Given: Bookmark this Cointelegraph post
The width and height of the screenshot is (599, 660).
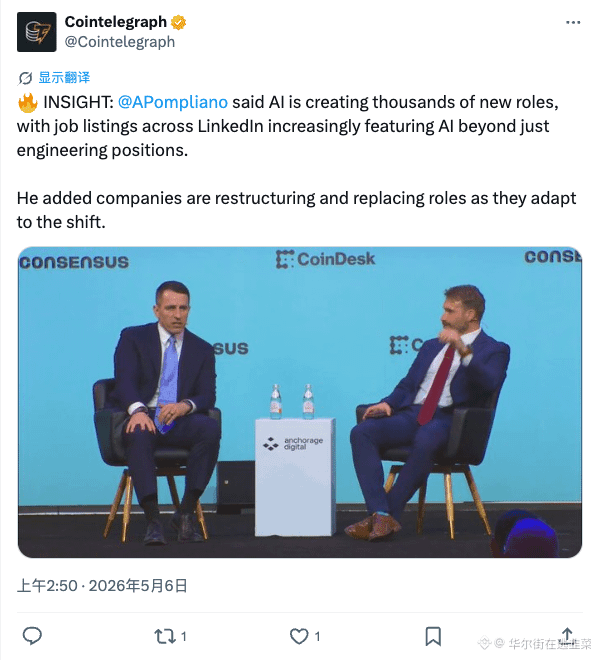Looking at the screenshot, I should point(433,636).
